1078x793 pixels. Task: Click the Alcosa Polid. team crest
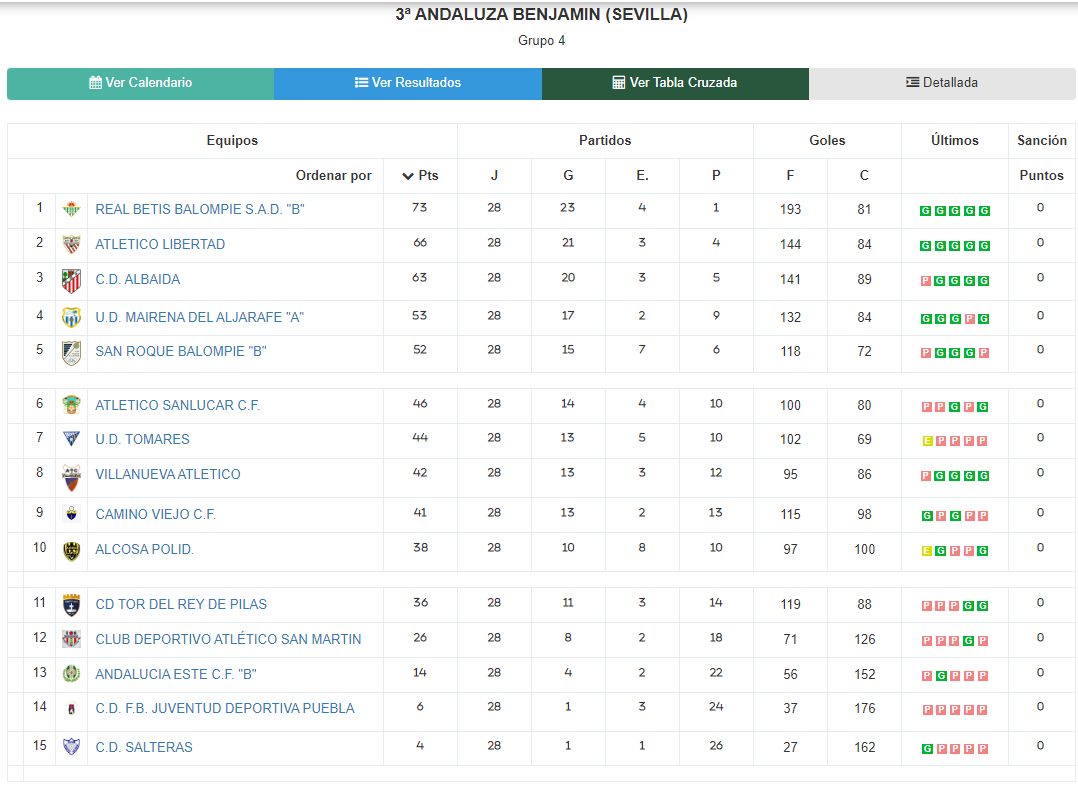click(x=72, y=551)
